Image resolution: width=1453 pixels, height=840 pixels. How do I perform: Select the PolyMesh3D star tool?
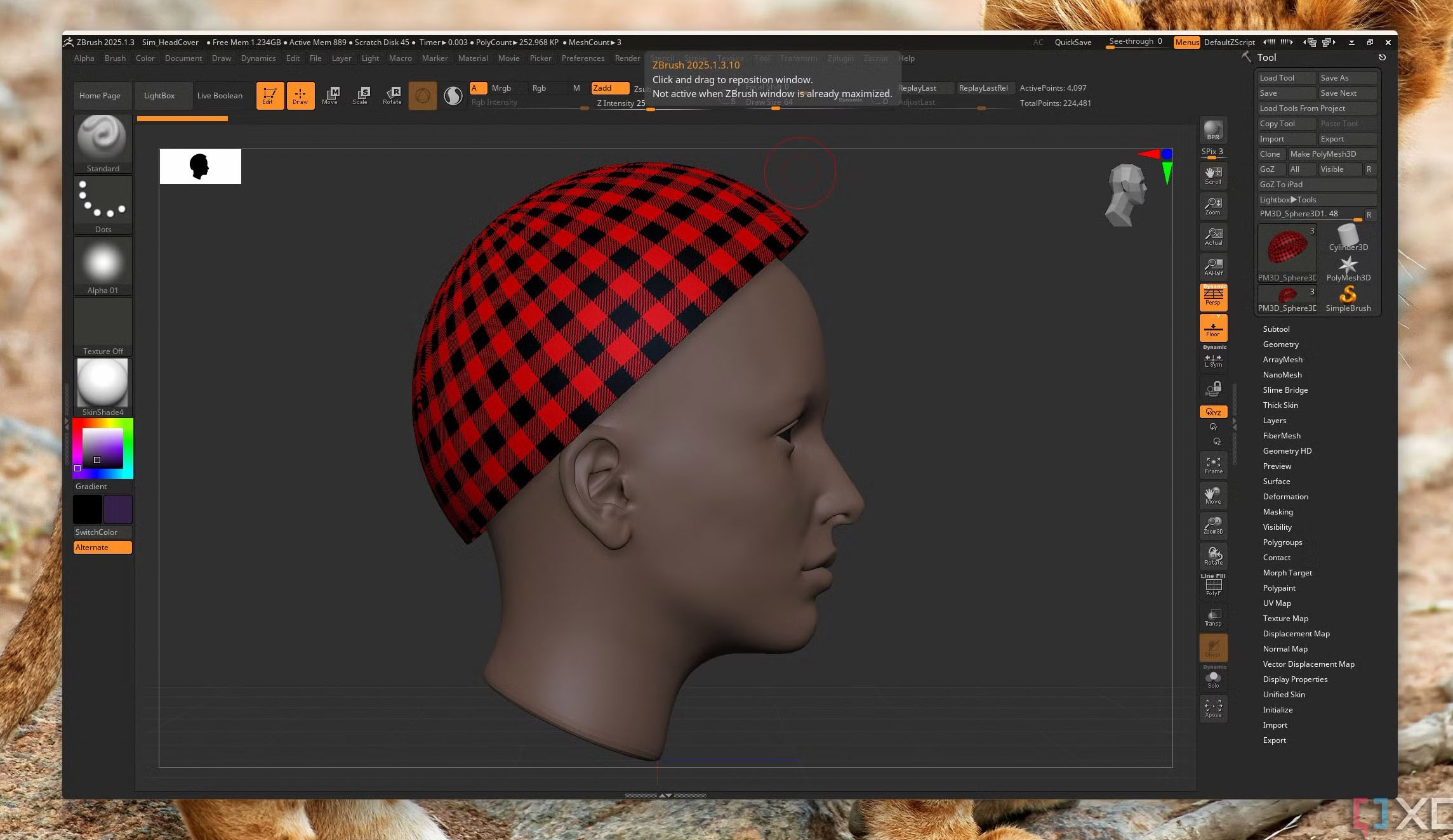[x=1348, y=269]
